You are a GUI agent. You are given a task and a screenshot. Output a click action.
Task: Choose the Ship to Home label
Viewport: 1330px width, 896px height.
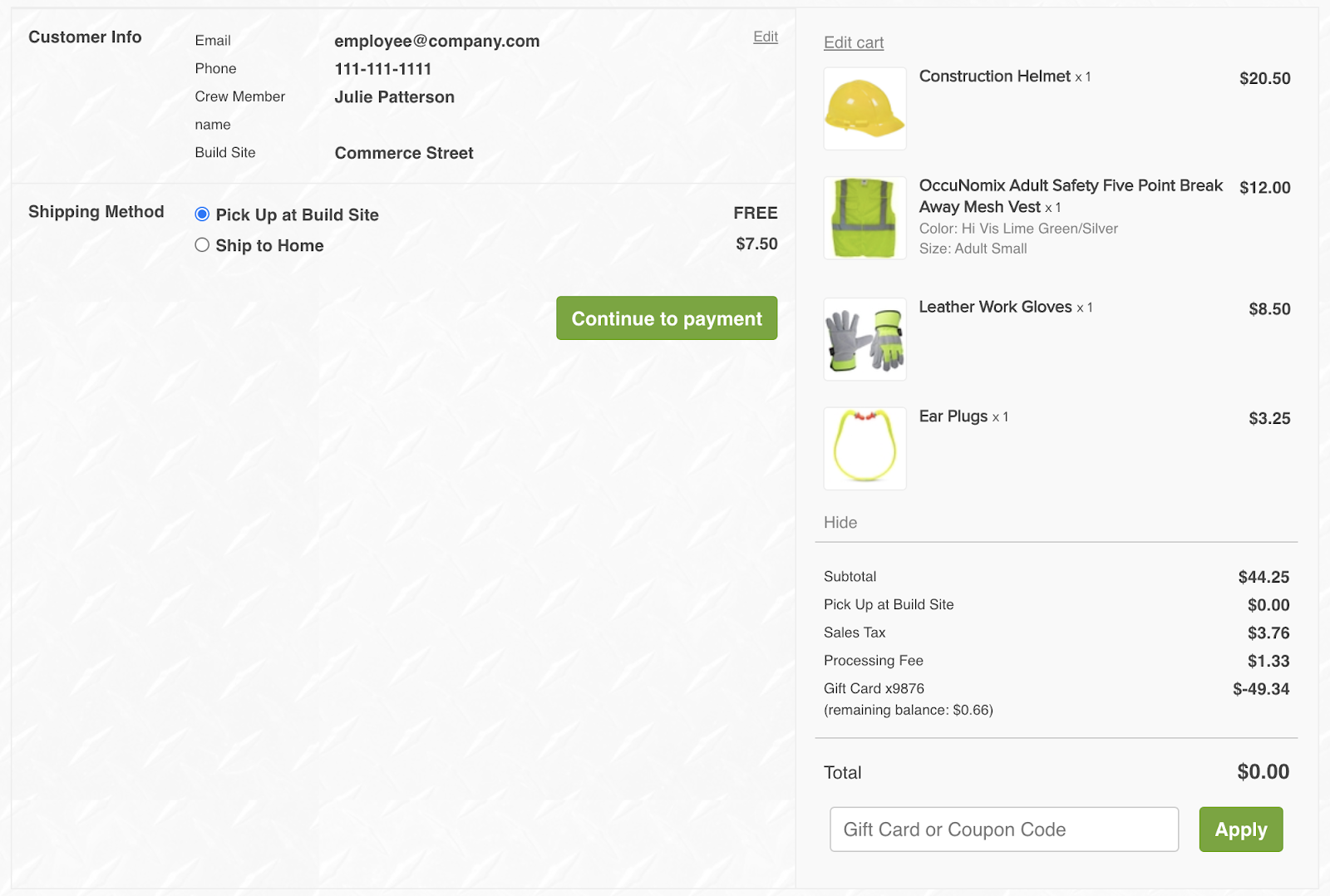[269, 245]
